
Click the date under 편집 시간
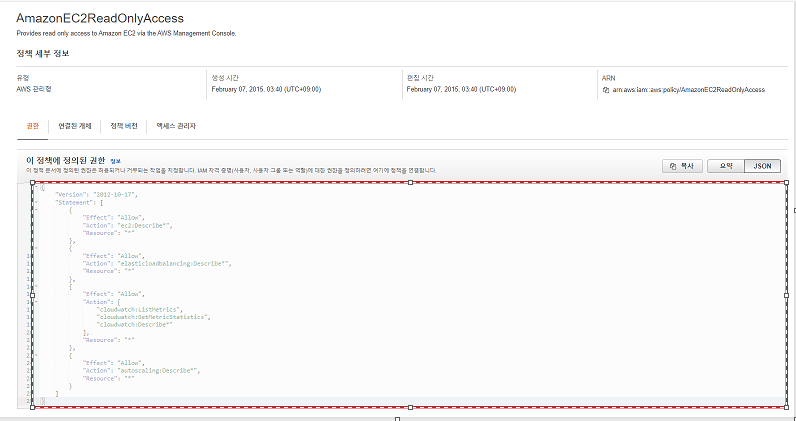pyautogui.click(x=461, y=89)
